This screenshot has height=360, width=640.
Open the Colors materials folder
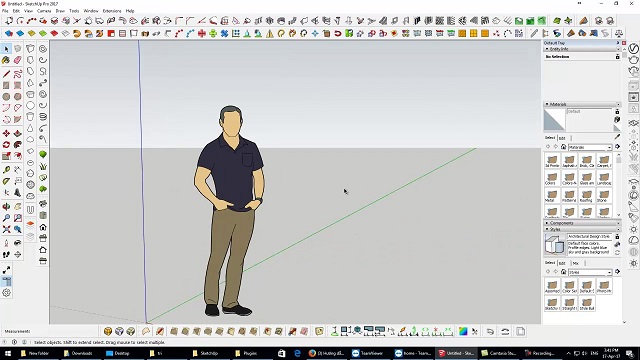[x=552, y=178]
